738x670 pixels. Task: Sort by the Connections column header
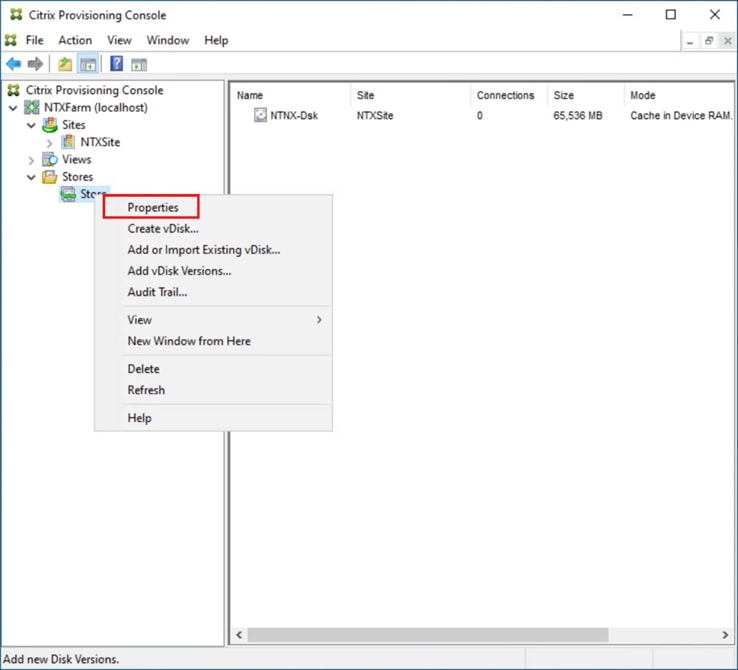pos(509,95)
